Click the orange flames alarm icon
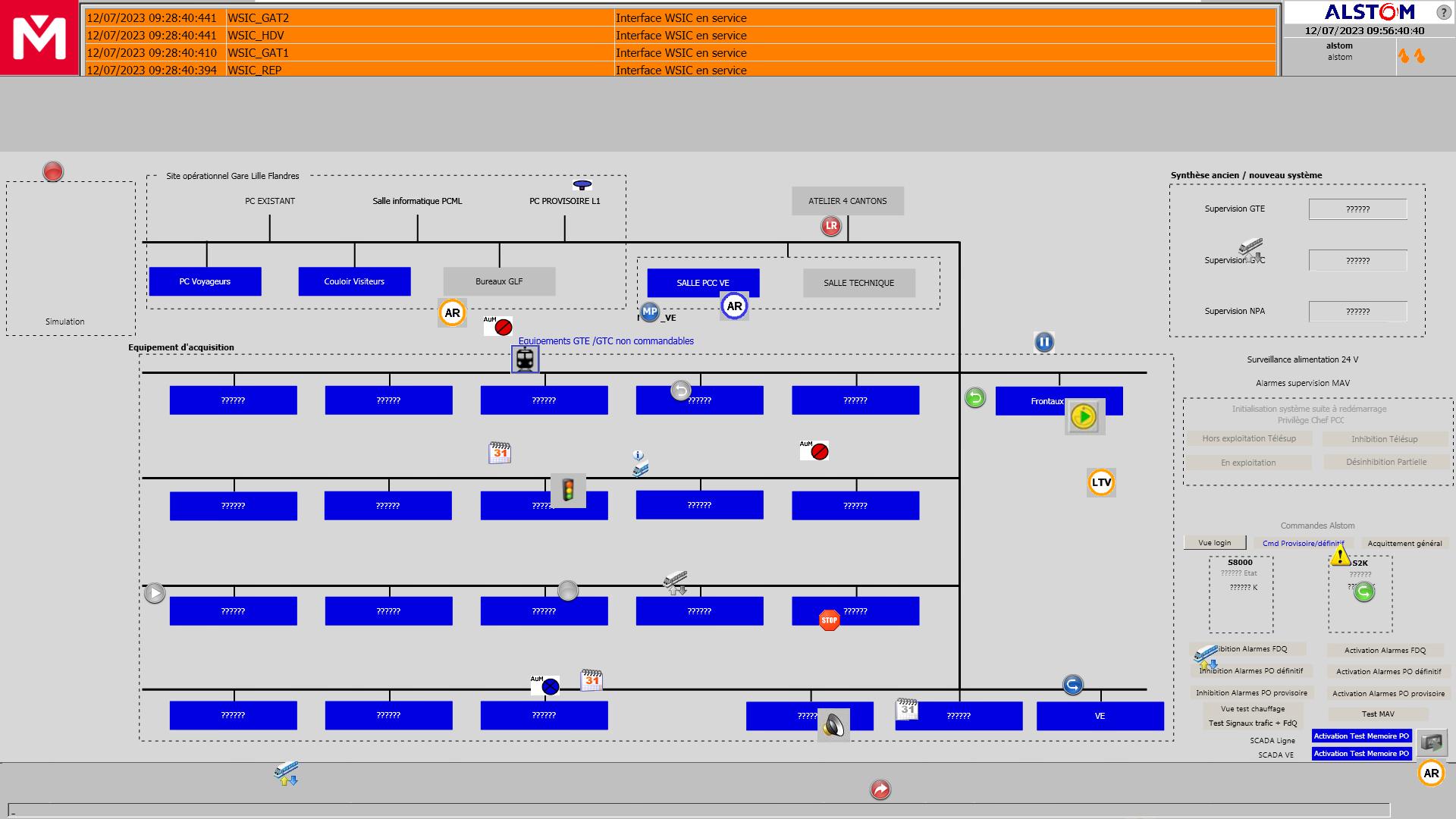 pos(1411,56)
